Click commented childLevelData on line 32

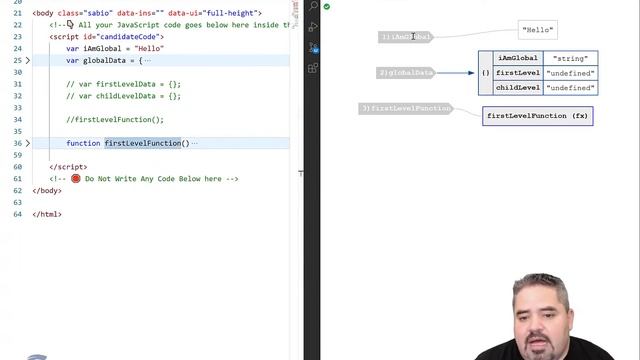coord(123,96)
